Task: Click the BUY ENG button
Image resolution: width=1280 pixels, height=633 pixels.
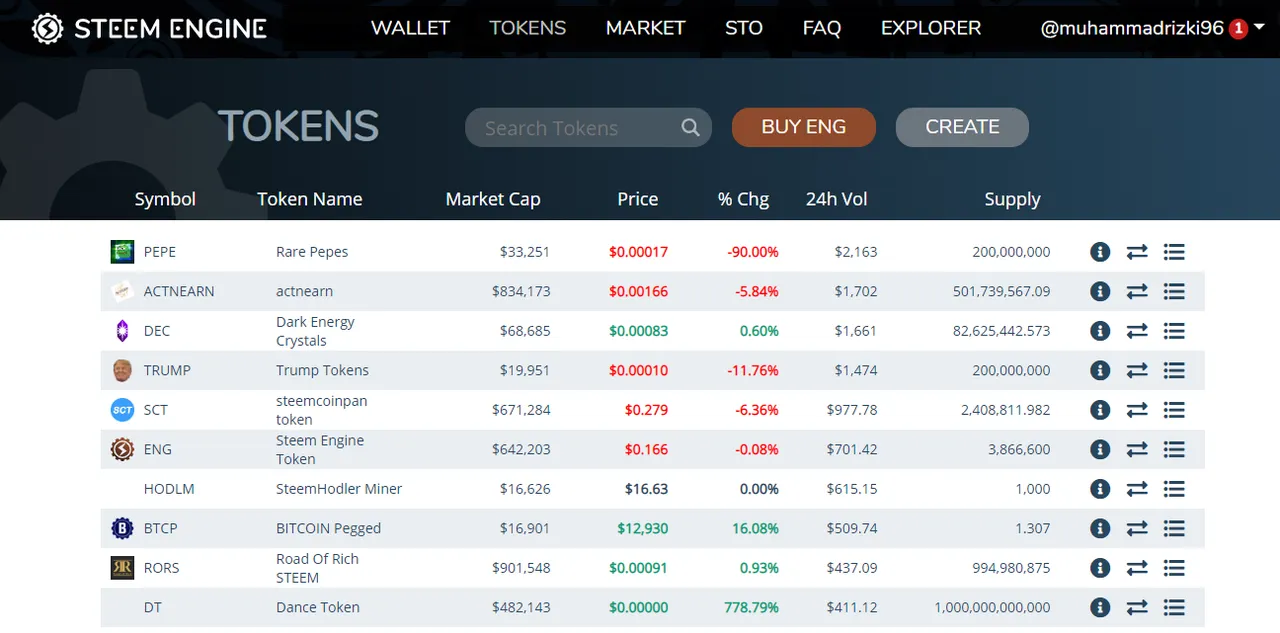Action: pos(804,127)
